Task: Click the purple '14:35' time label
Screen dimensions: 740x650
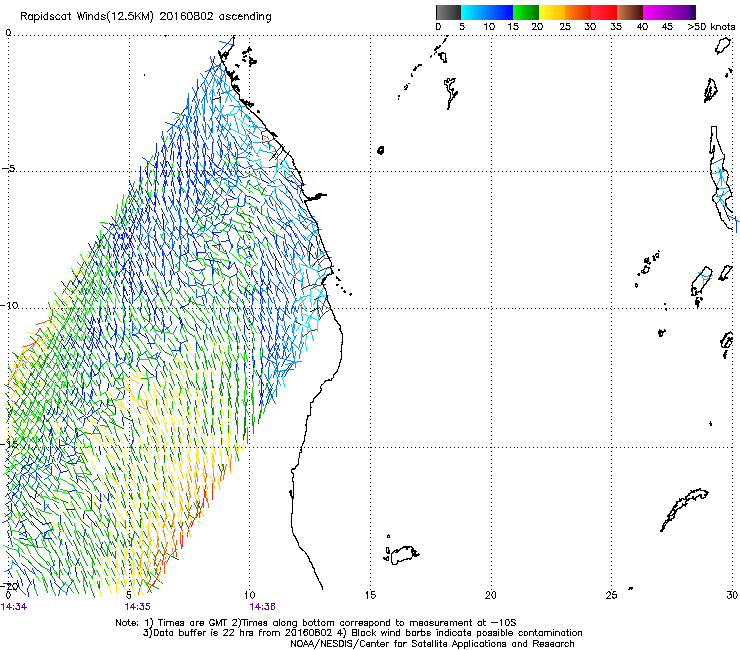Action: click(137, 607)
